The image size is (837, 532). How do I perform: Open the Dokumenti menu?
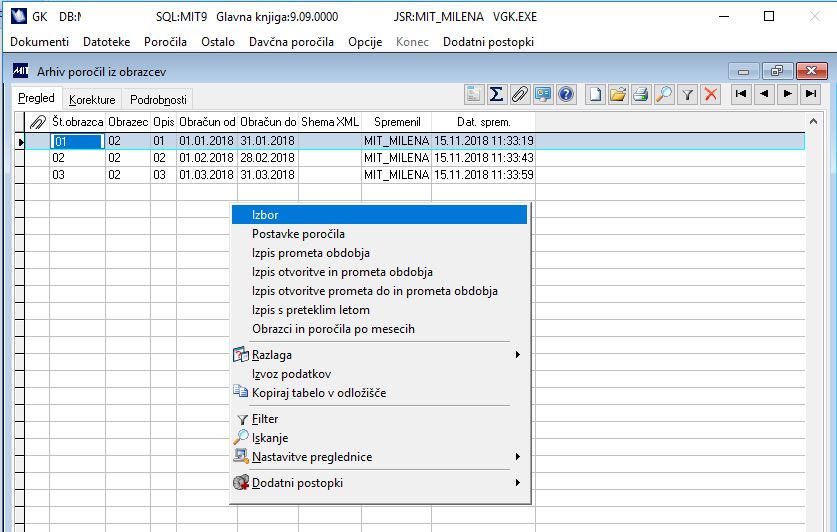pyautogui.click(x=40, y=42)
